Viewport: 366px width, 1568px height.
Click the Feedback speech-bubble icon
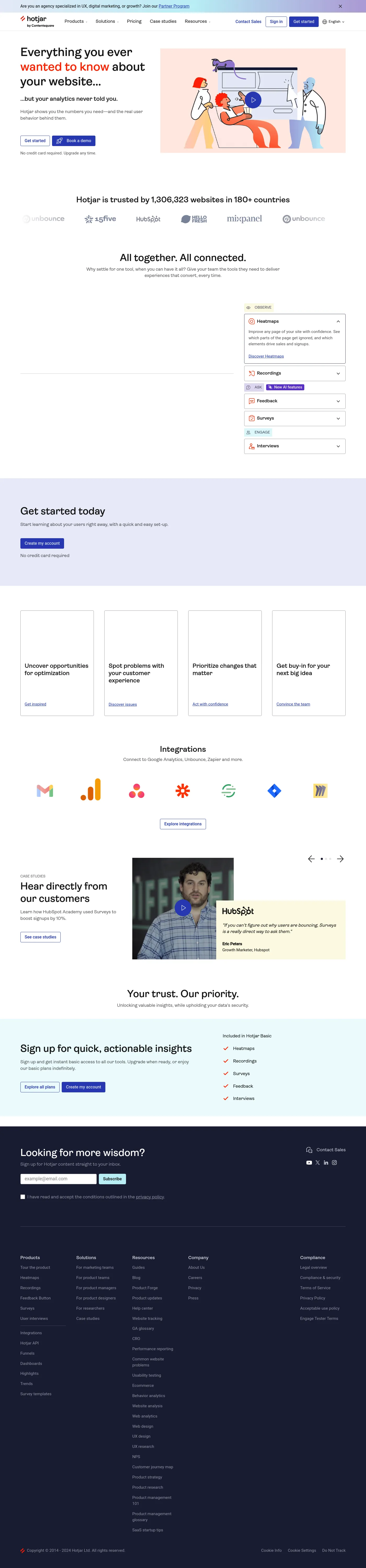pyautogui.click(x=252, y=401)
